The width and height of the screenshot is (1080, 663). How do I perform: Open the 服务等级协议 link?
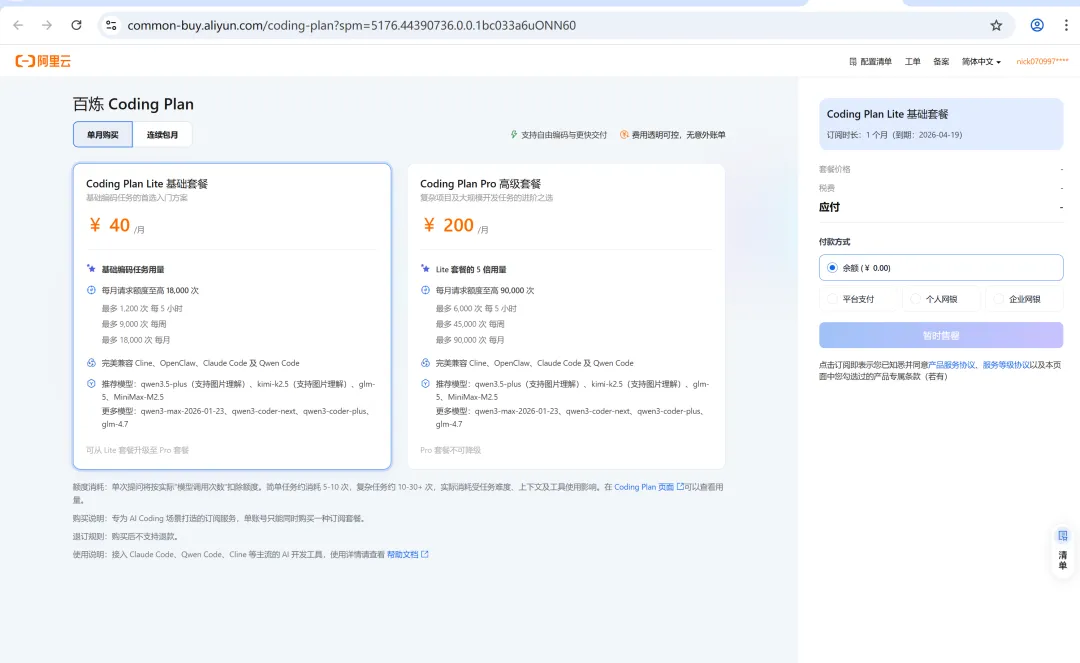tap(1006, 365)
